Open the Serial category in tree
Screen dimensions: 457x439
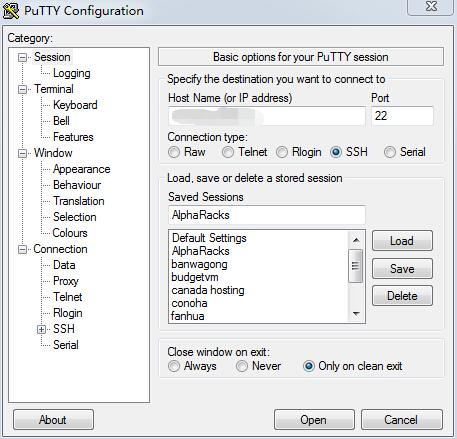pyautogui.click(x=66, y=345)
